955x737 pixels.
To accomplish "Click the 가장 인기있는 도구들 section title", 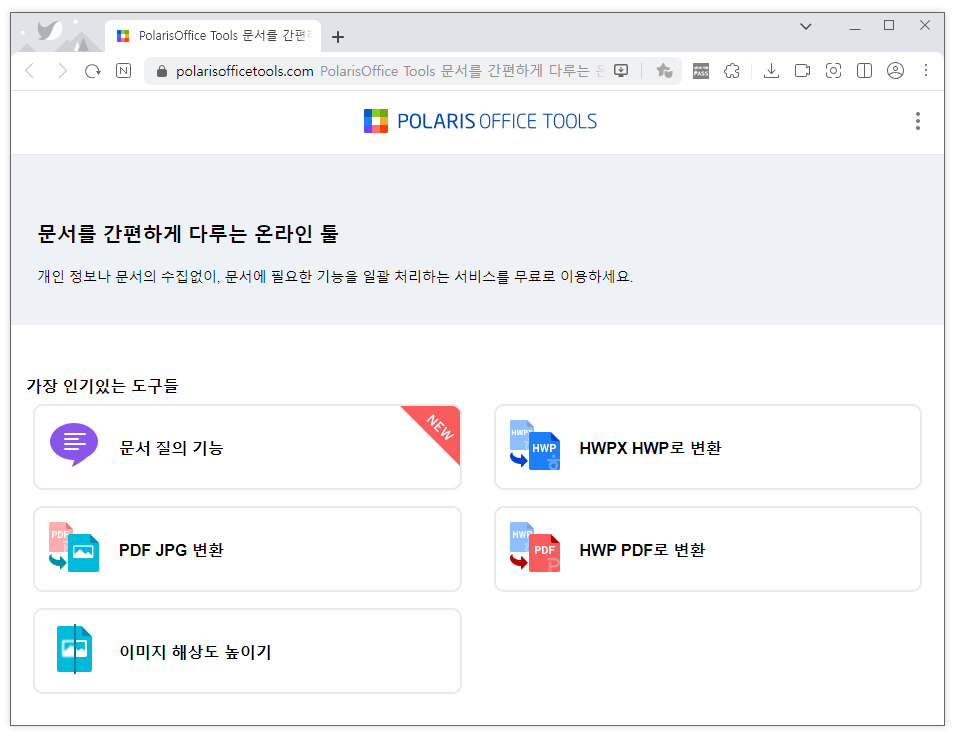I will (102, 386).
